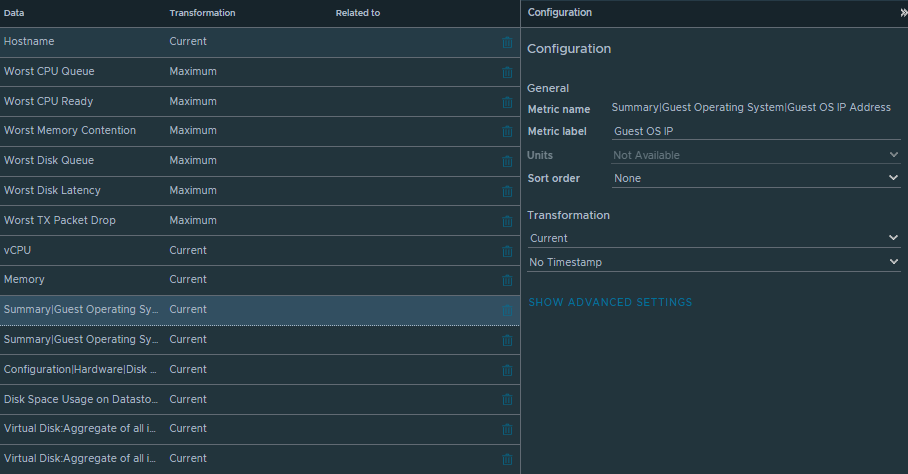Open the Transformation dropdown showing Current
The width and height of the screenshot is (908, 474).
713,238
